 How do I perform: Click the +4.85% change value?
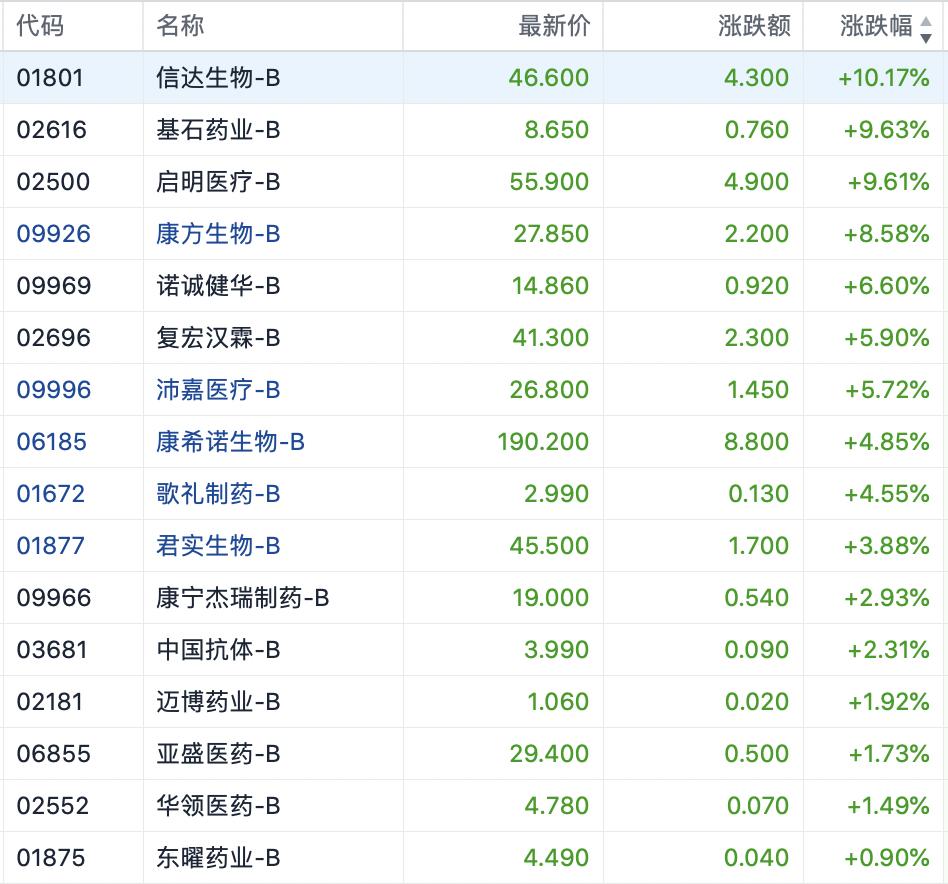pyautogui.click(x=887, y=442)
